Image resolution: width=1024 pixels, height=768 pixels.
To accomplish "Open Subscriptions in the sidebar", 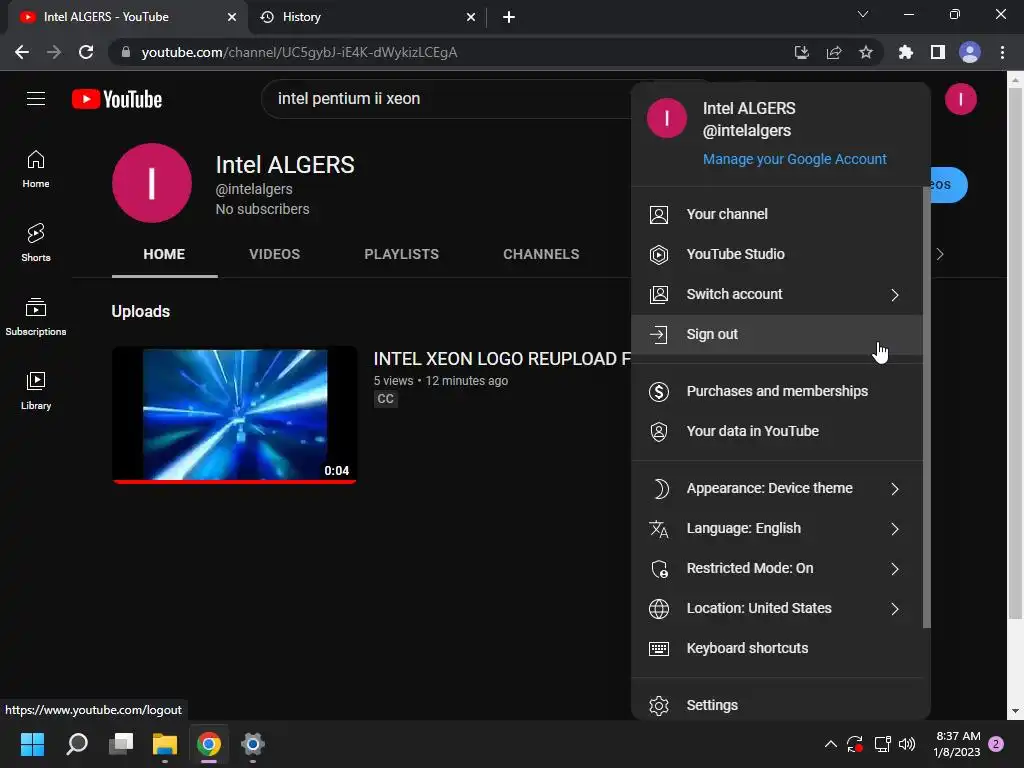I will click(x=36, y=317).
